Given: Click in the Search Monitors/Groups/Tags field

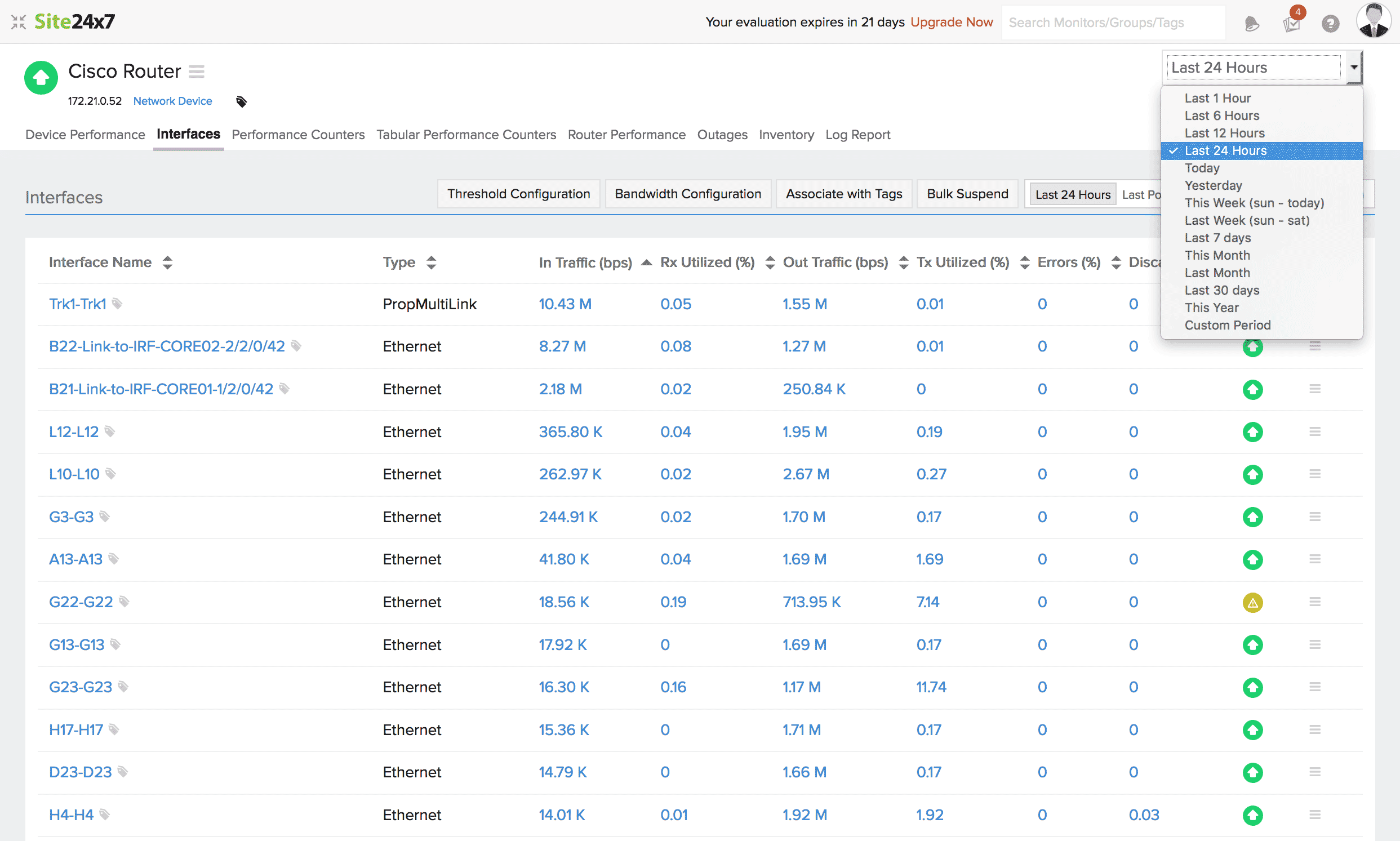Looking at the screenshot, I should coord(1112,23).
